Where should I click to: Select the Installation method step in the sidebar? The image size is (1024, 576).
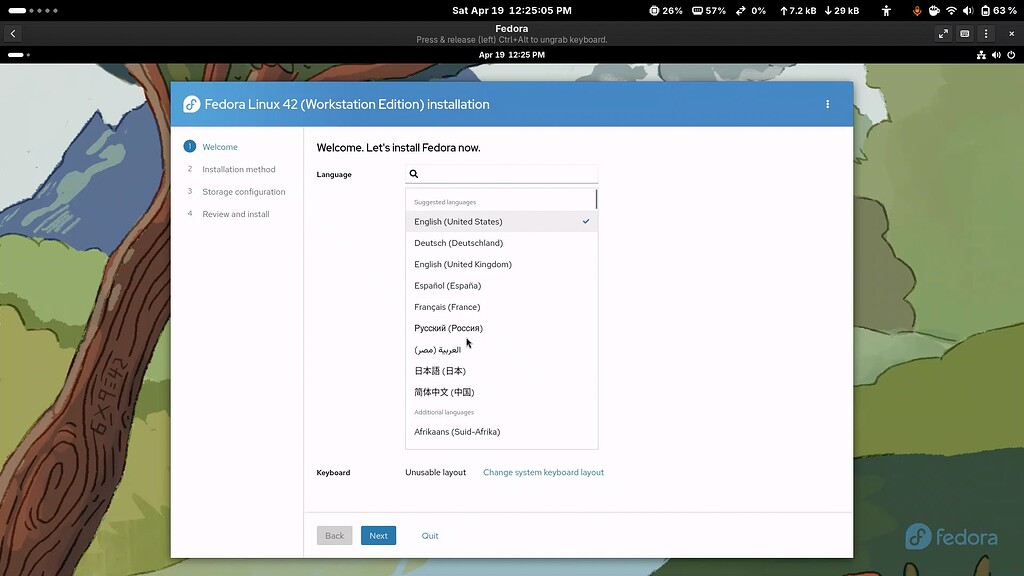238,169
